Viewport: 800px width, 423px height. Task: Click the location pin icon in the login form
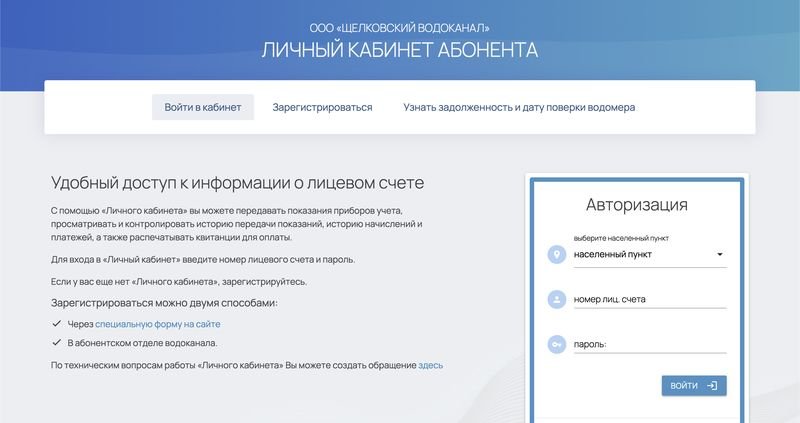555,255
